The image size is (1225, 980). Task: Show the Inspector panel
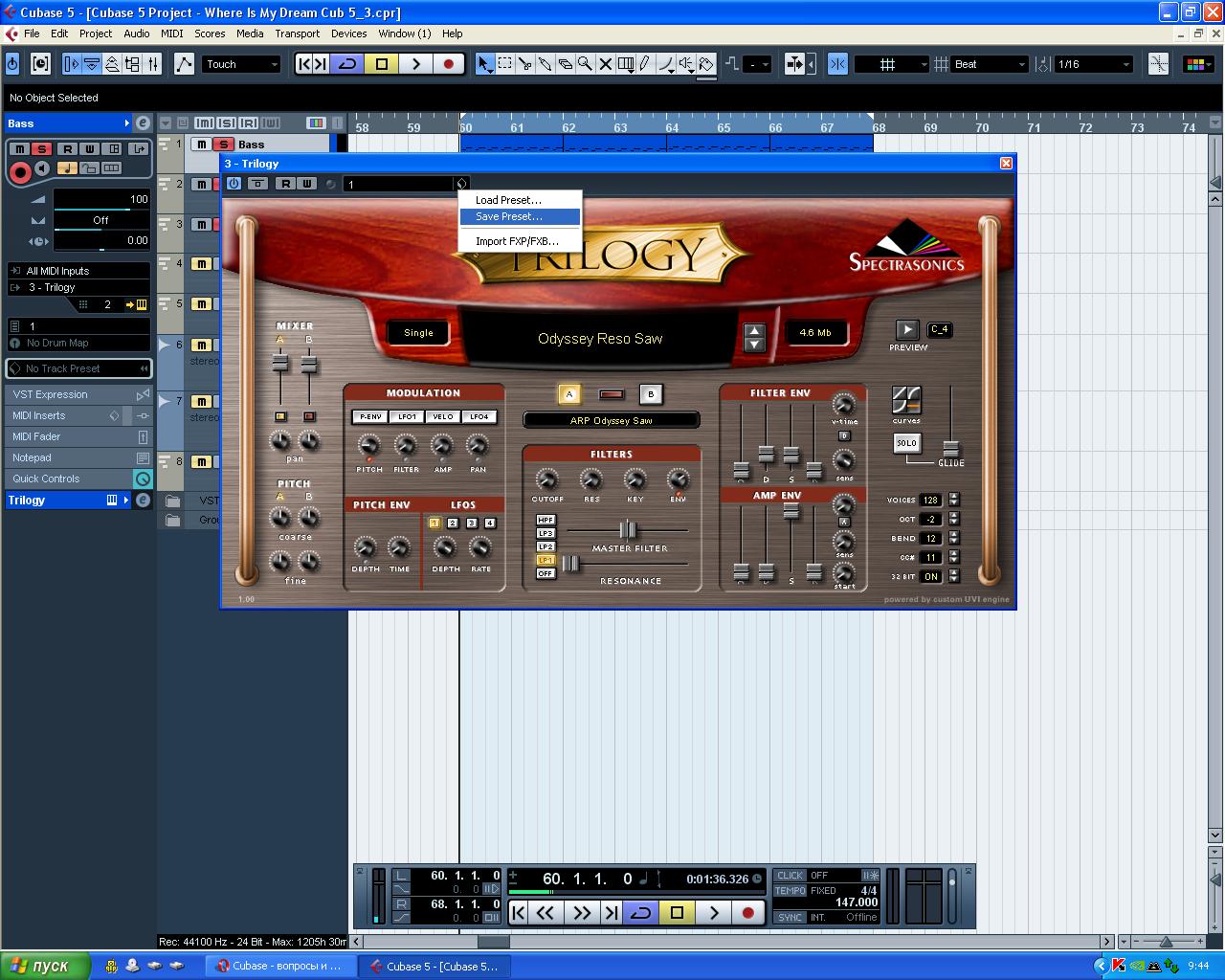(73, 64)
